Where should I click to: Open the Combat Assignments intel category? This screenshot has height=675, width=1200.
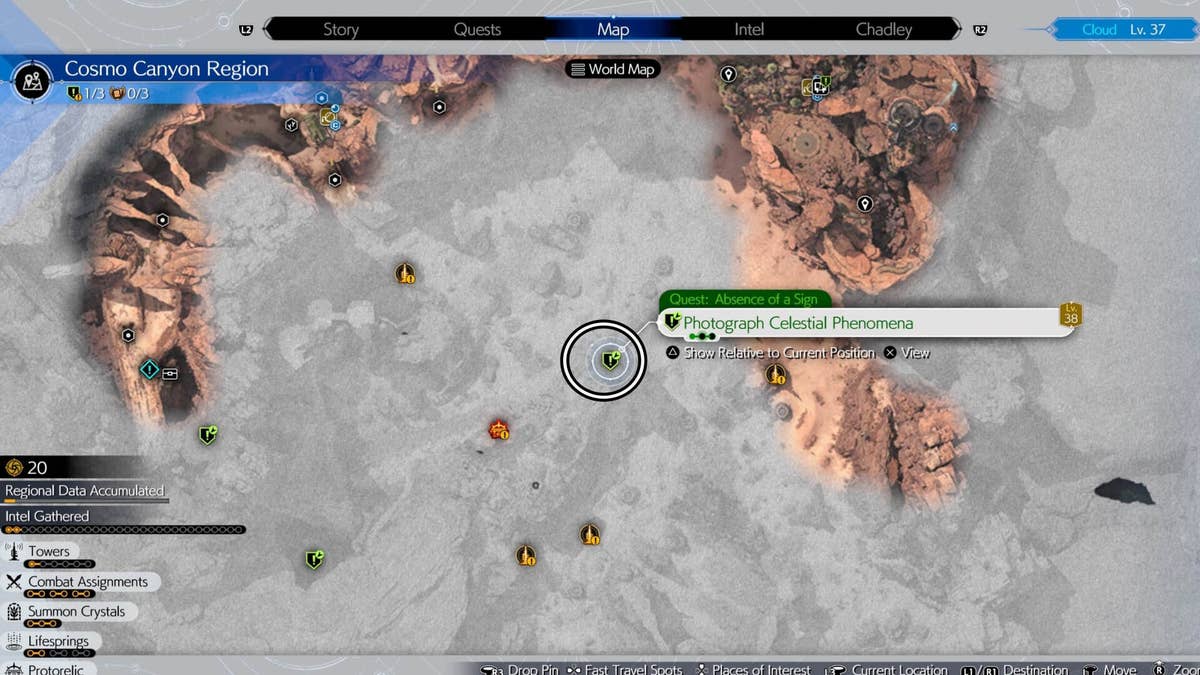(87, 582)
